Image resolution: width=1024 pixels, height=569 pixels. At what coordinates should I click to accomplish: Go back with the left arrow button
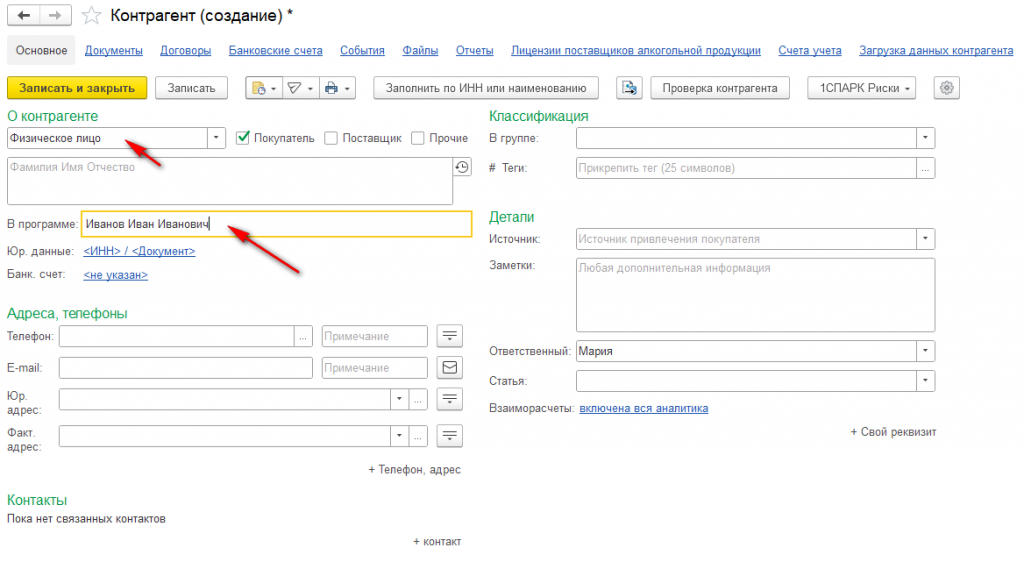click(x=24, y=15)
